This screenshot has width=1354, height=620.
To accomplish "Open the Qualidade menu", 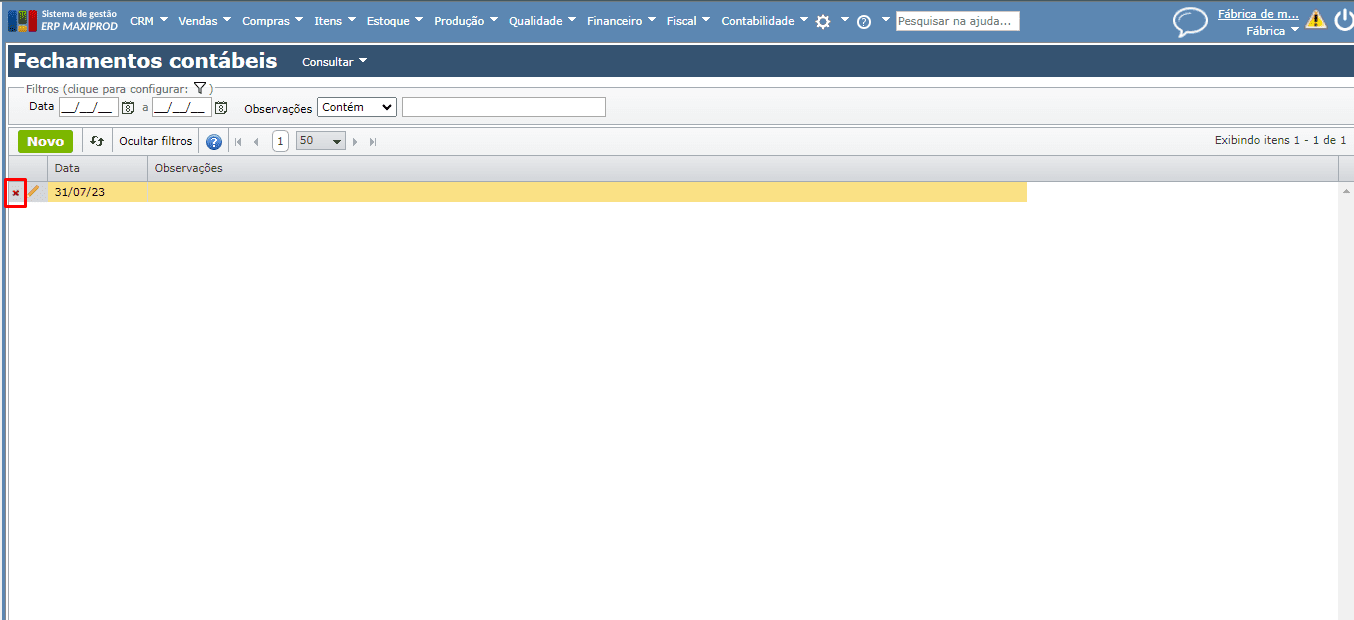I will pyautogui.click(x=542, y=21).
